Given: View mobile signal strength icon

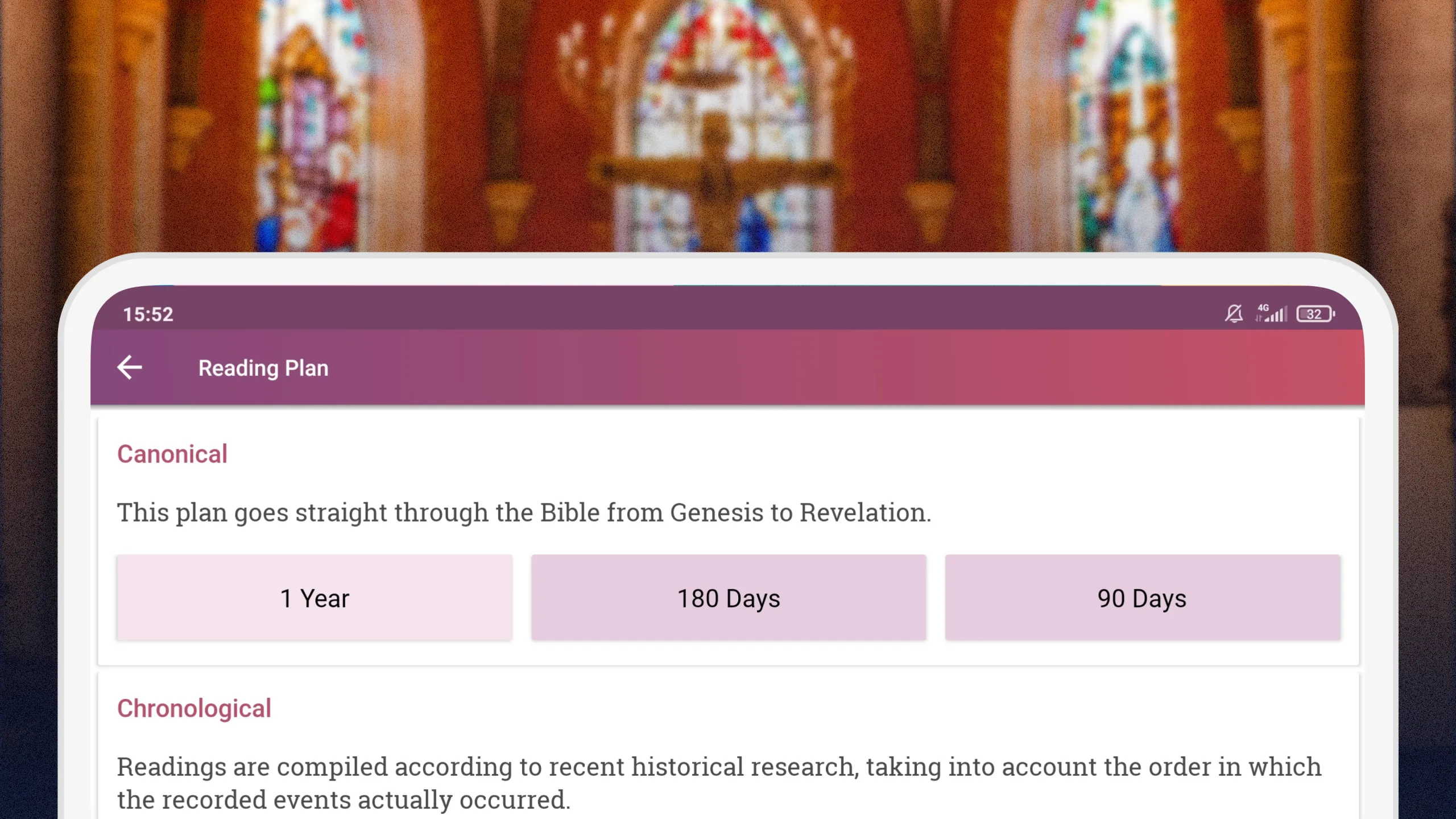Looking at the screenshot, I should pyautogui.click(x=1272, y=315).
